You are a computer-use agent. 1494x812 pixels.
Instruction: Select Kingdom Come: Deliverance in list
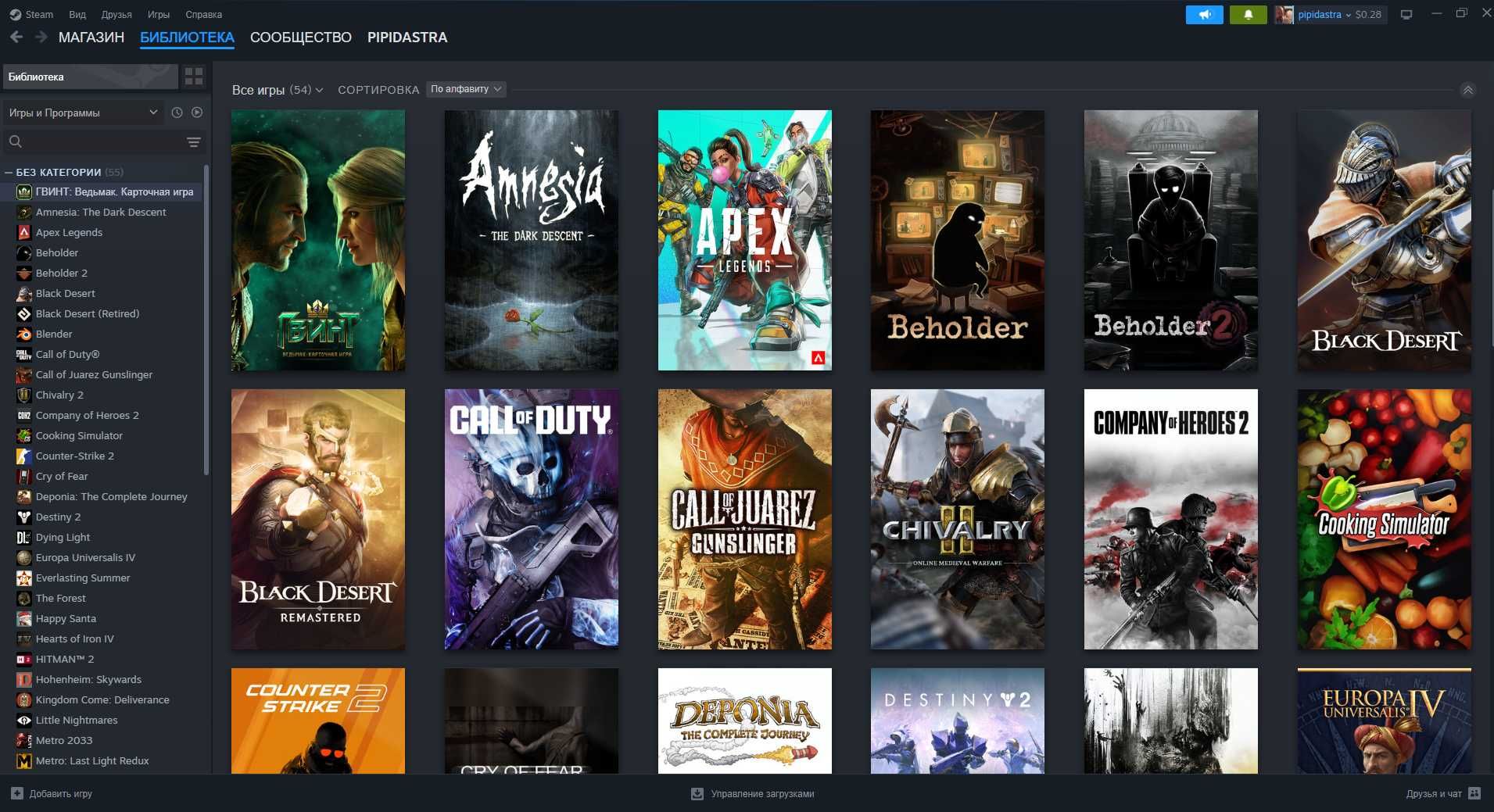click(102, 699)
